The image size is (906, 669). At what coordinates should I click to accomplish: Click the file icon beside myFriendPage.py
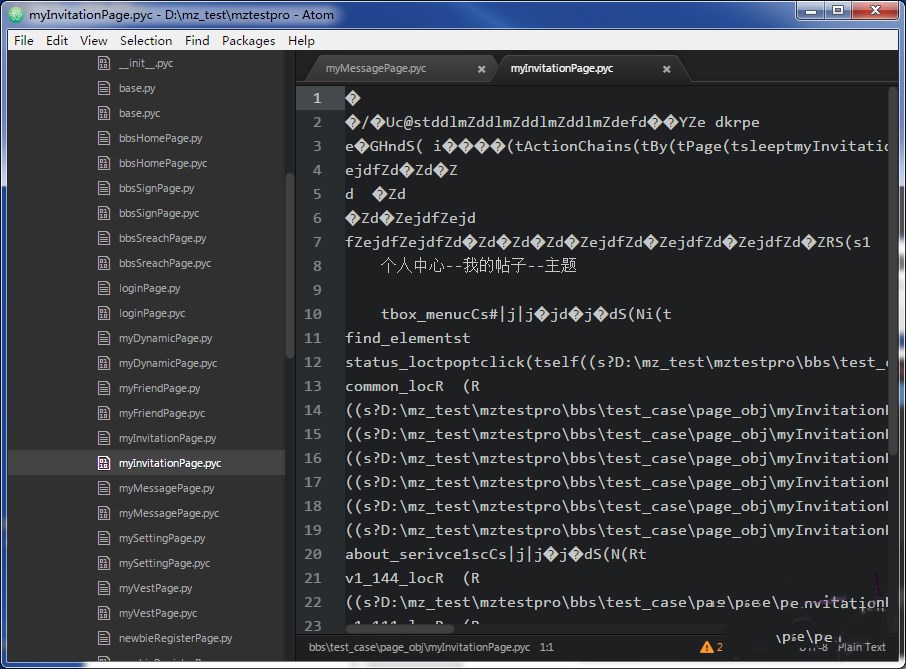[103, 388]
